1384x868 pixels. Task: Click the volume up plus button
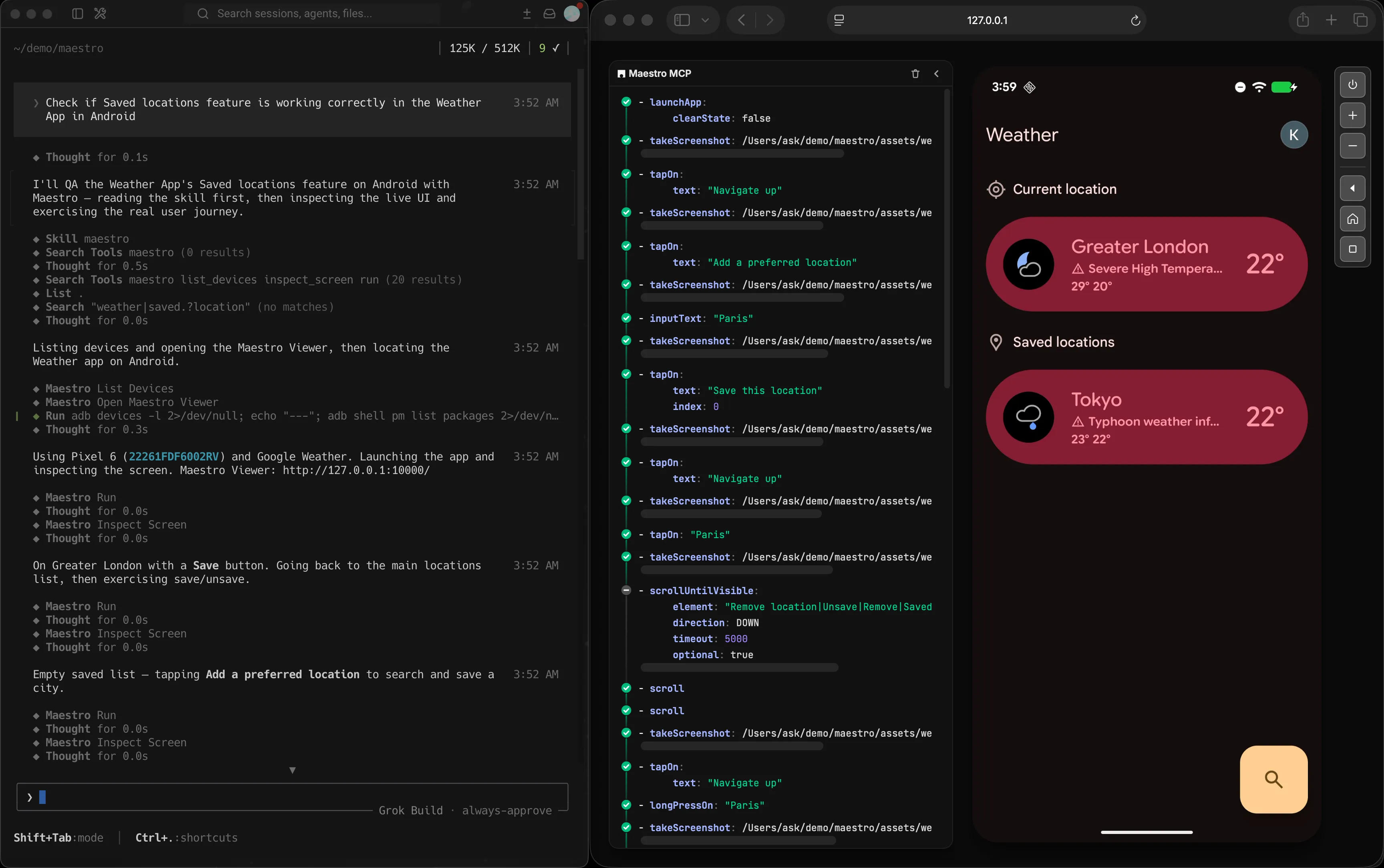(1352, 115)
